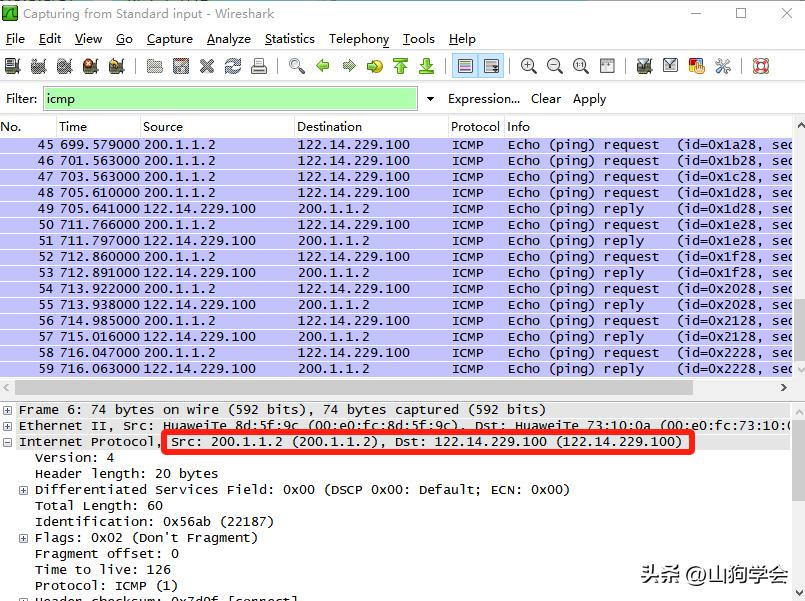Open the filter history dropdown arrow
This screenshot has width=805, height=601.
tap(430, 99)
